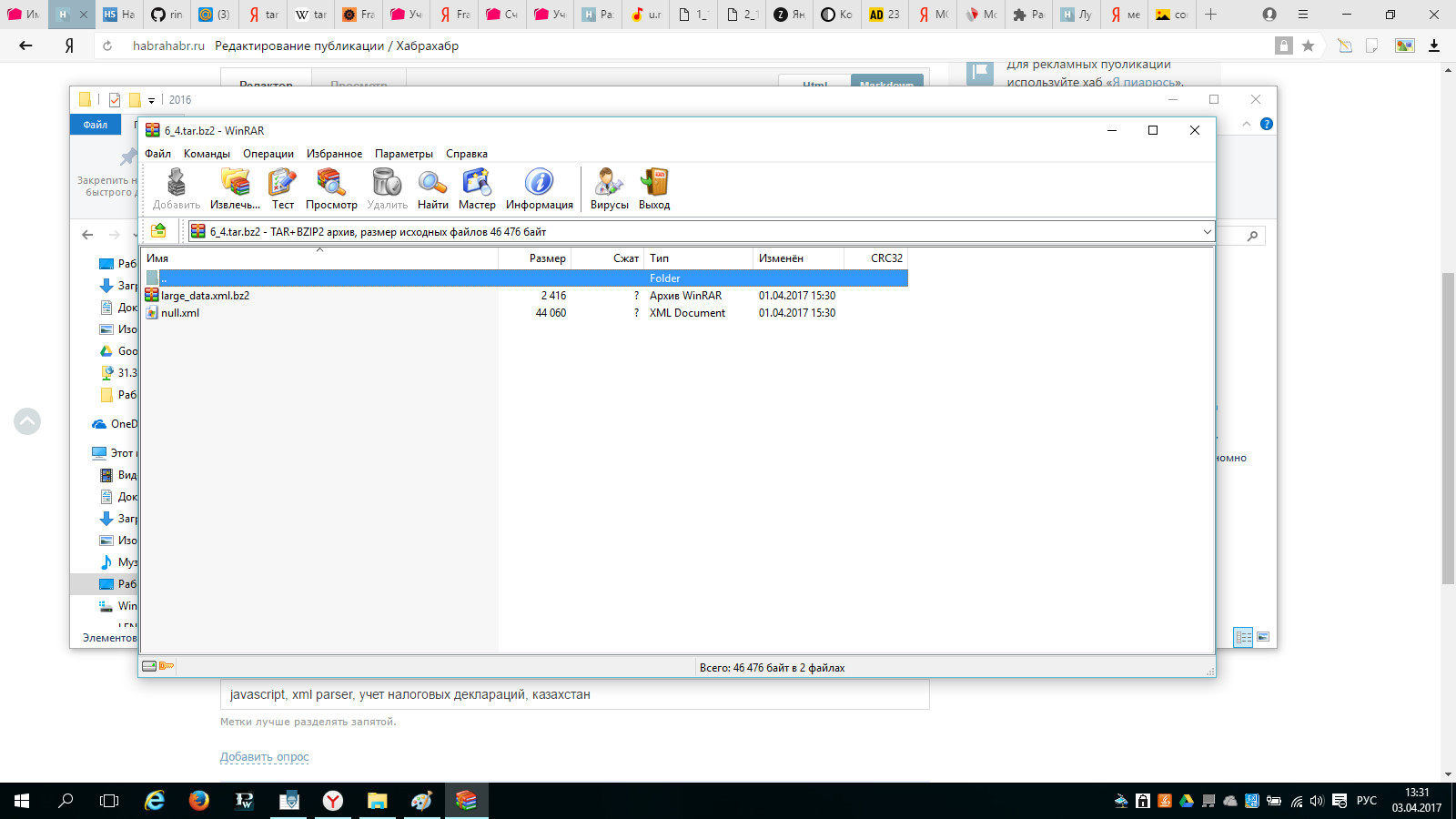This screenshot has height=819, width=1456.
Task: Click the key password icon in status bar
Action: 167,666
